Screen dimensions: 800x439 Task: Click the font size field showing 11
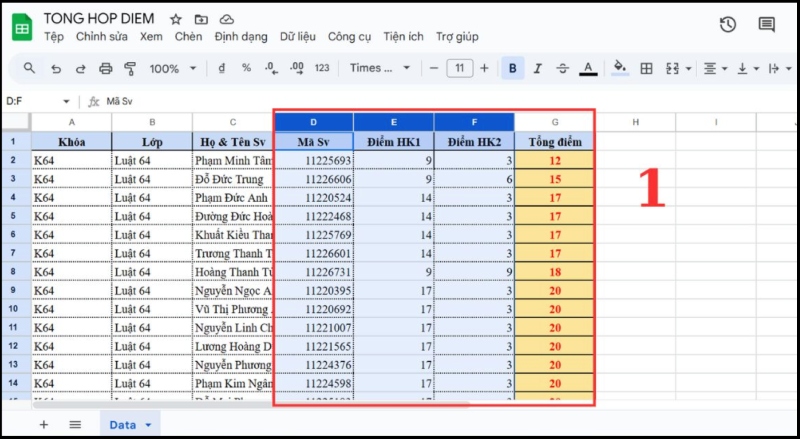459,68
